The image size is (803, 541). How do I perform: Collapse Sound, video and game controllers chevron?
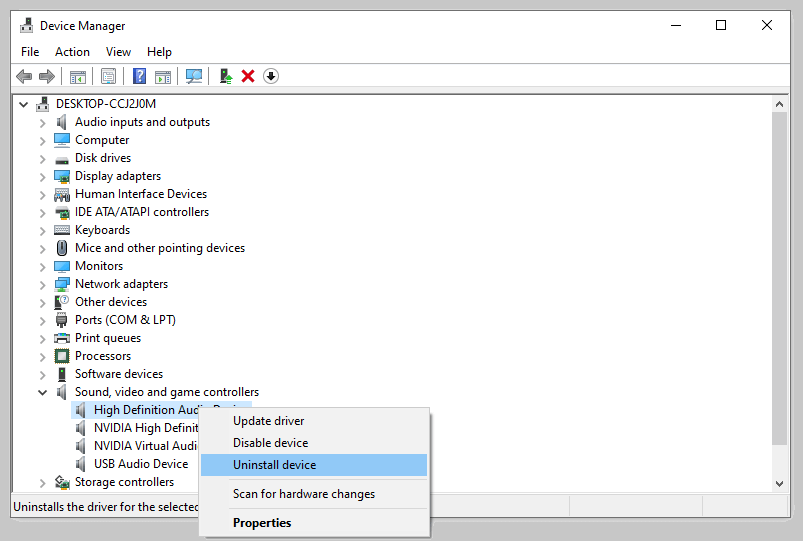[x=43, y=392]
